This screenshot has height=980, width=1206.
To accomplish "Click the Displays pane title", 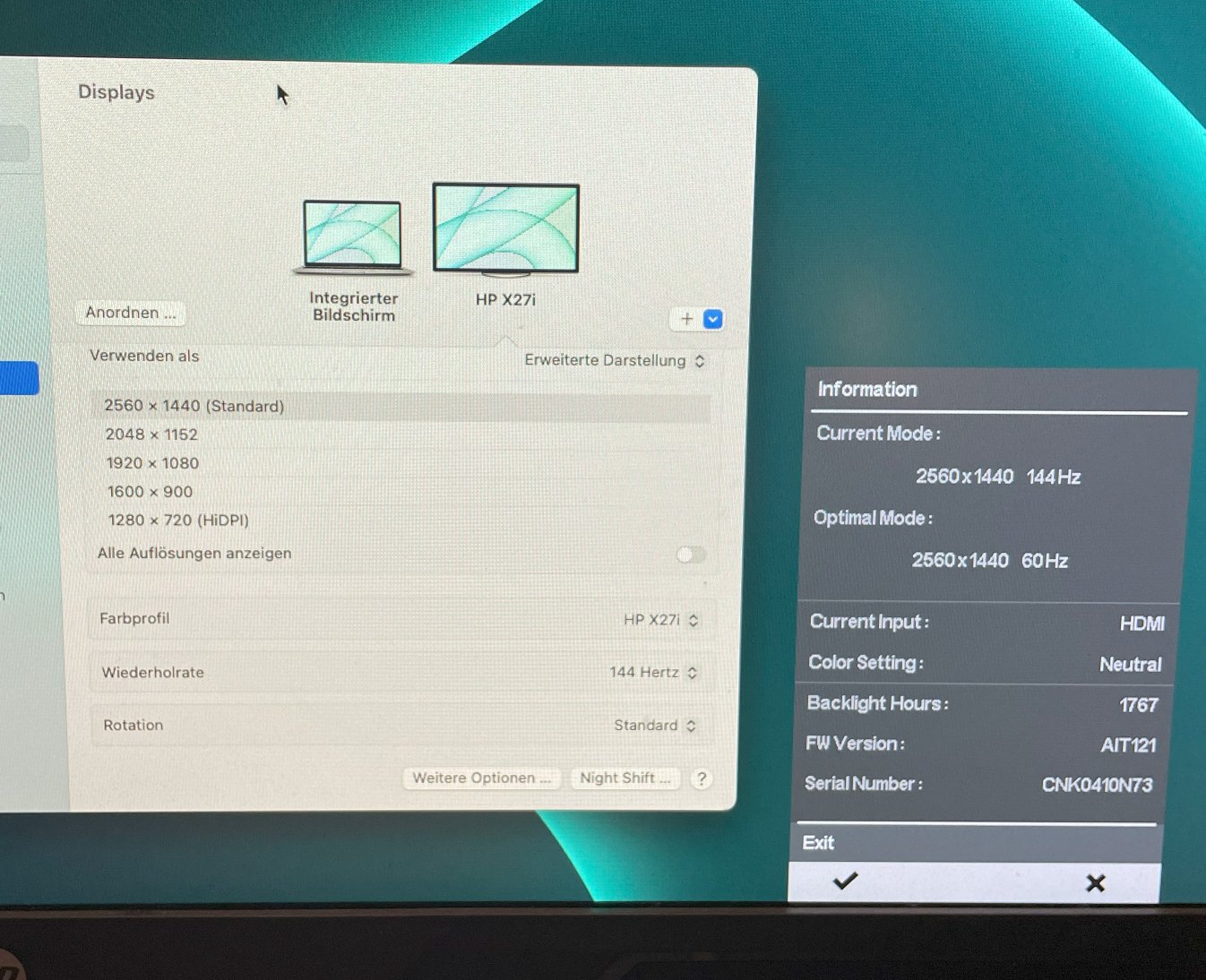I will click(x=116, y=92).
